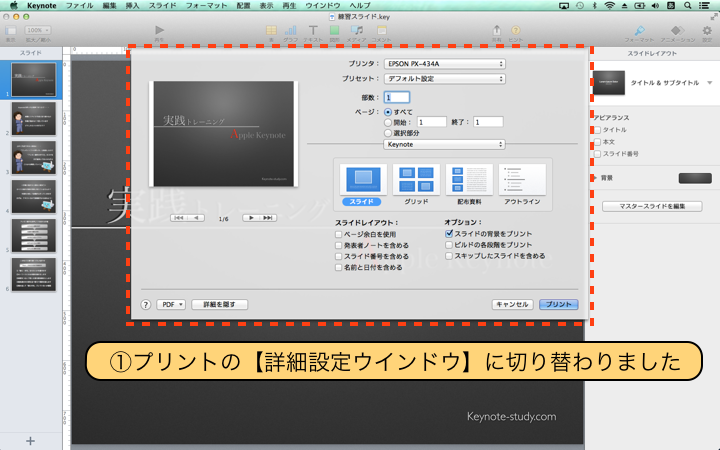Open the 編集 menu
Viewport: 720px width, 450px height.
[x=109, y=6]
